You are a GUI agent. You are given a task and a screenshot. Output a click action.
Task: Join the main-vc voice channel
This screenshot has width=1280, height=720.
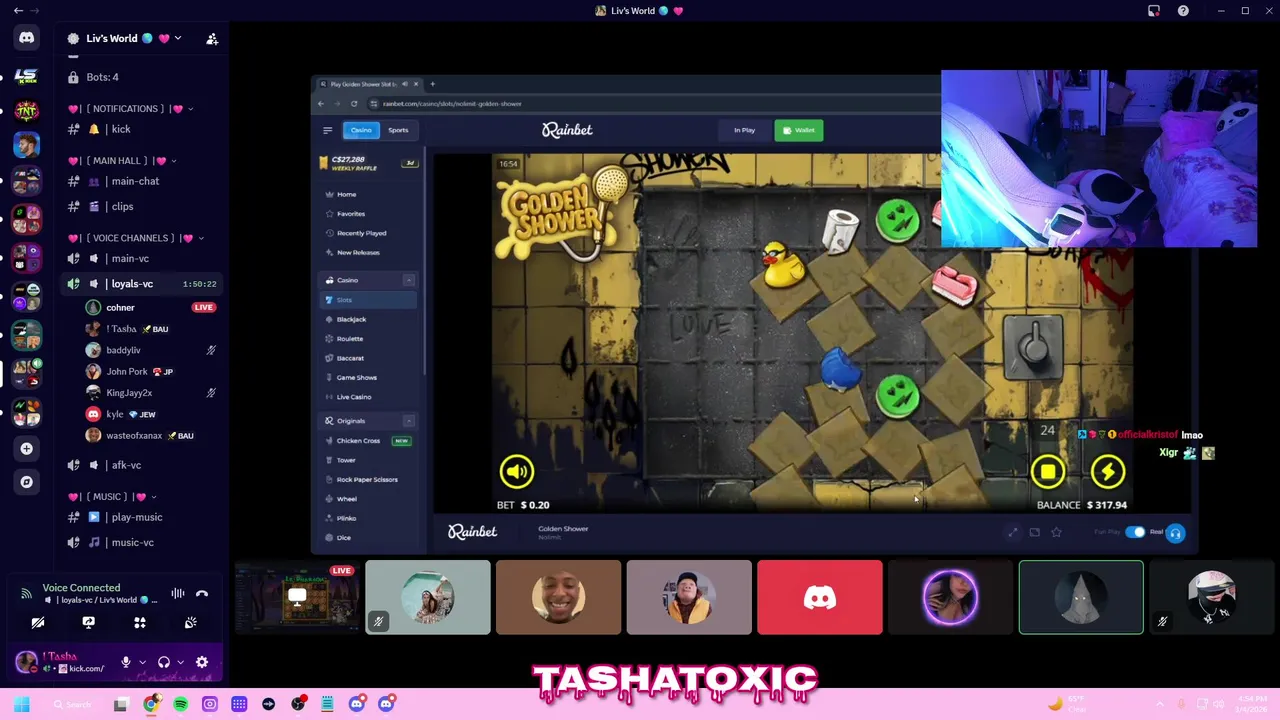point(140,258)
